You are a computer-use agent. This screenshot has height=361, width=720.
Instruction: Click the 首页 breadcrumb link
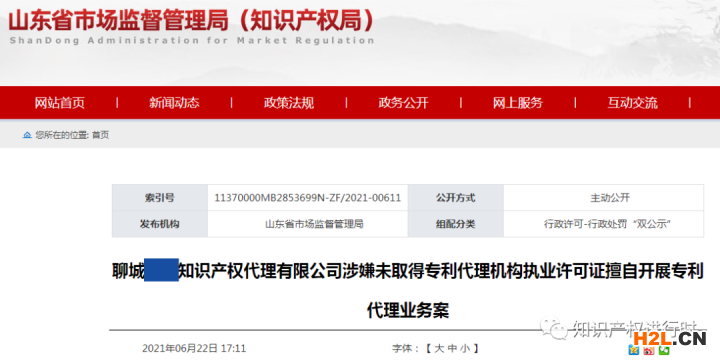[101, 135]
